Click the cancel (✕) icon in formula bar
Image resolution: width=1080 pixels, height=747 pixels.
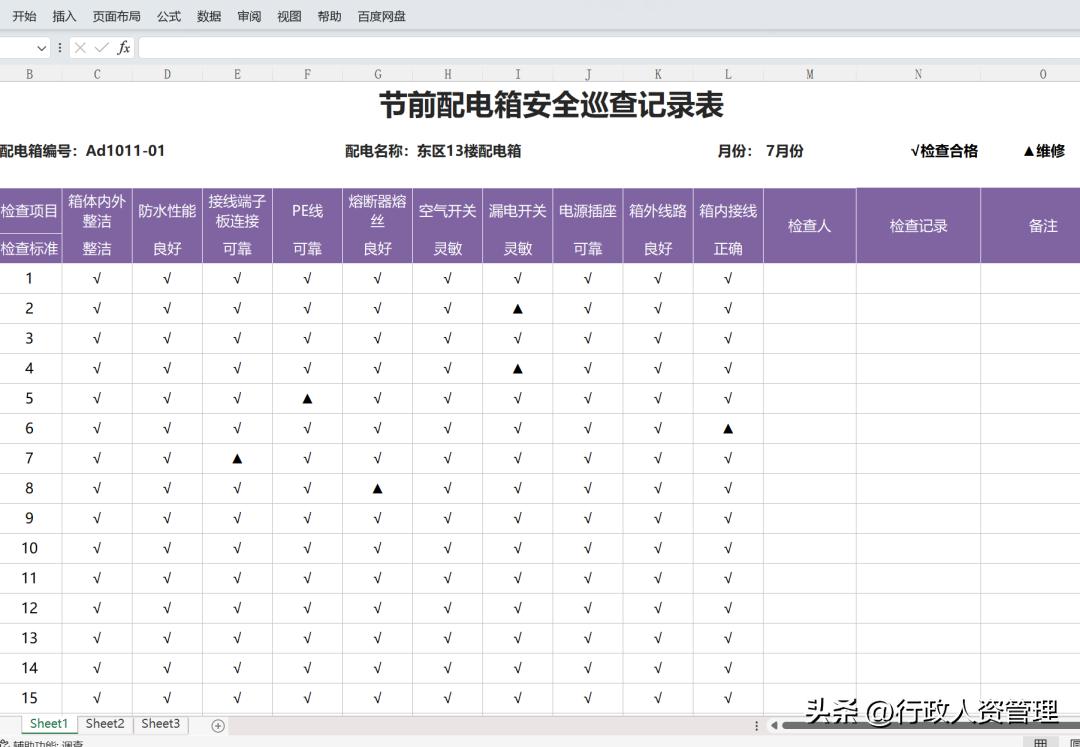tap(80, 47)
